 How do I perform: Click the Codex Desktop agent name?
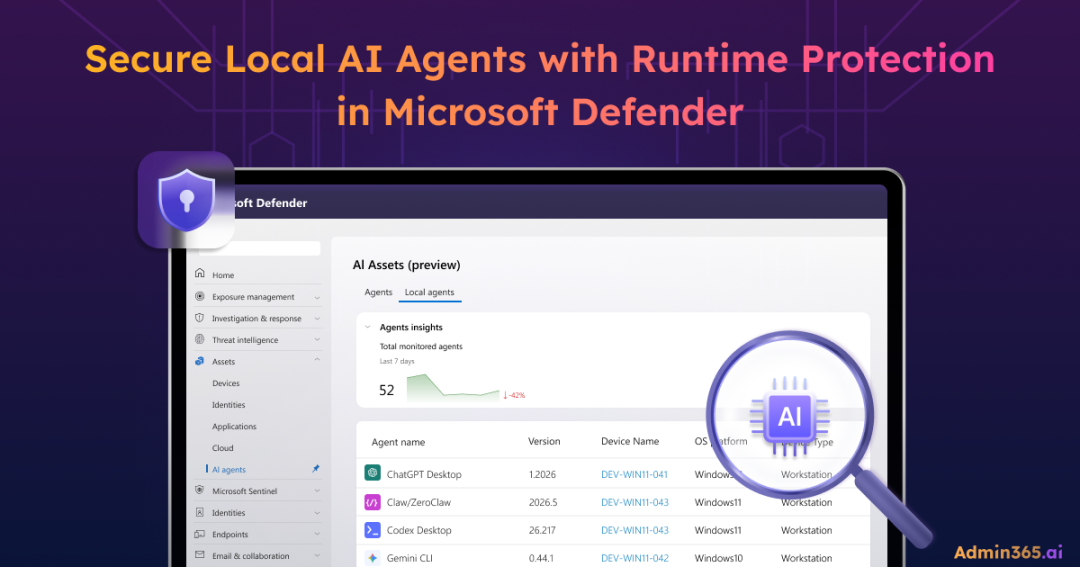click(419, 530)
